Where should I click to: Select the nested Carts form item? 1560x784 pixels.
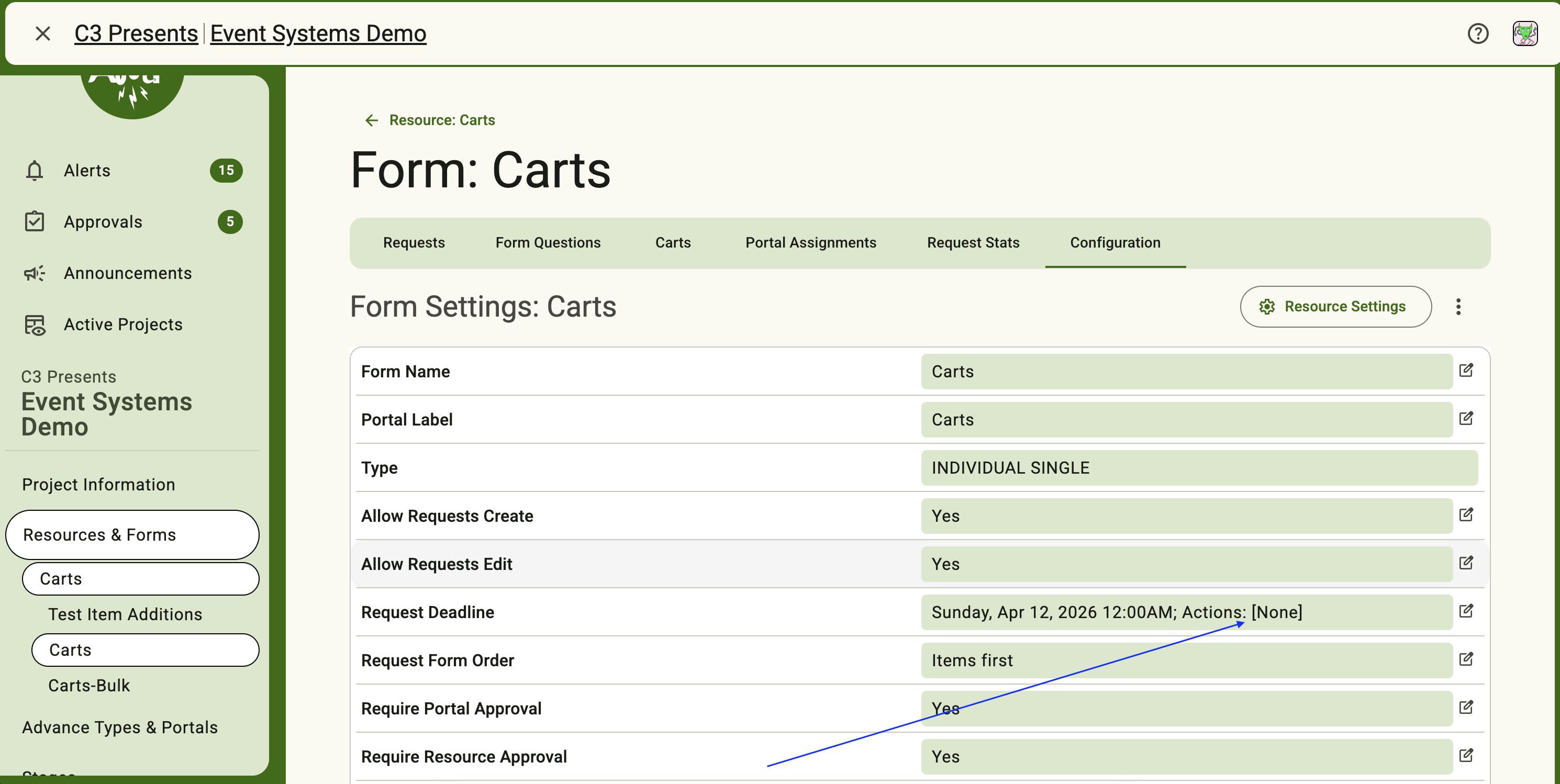tap(144, 650)
